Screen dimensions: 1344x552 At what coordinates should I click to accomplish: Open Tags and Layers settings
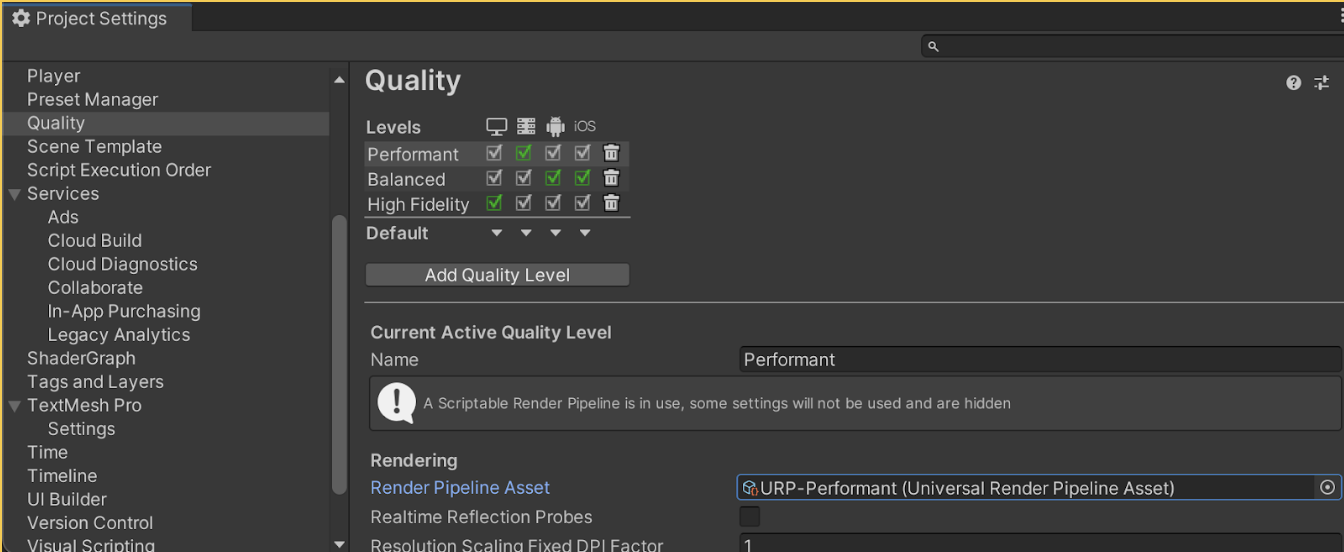pos(95,382)
